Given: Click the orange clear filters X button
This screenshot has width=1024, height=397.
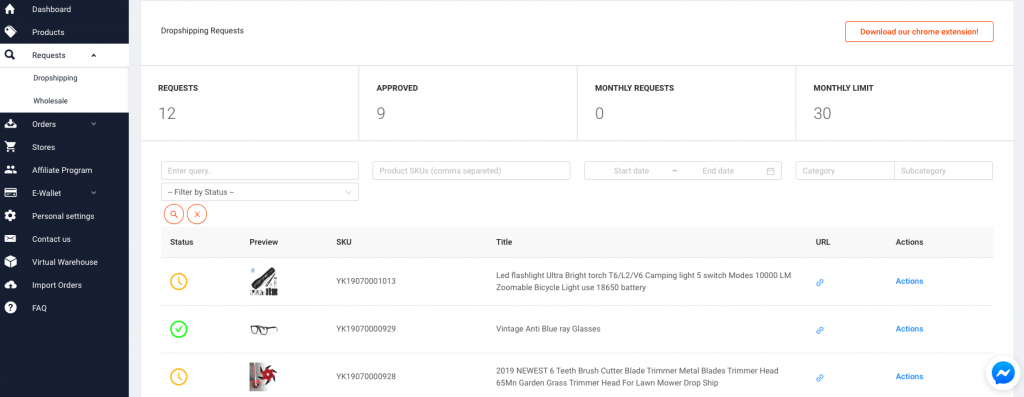Looking at the screenshot, I should coord(197,214).
